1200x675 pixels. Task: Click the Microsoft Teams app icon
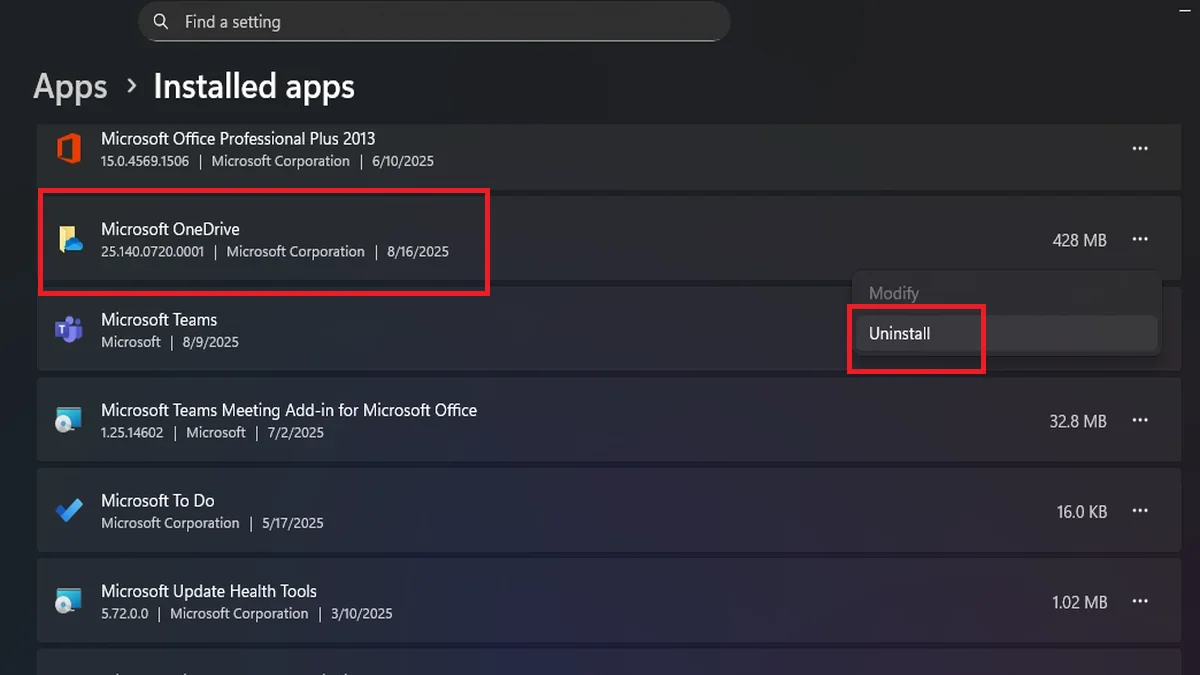point(68,330)
